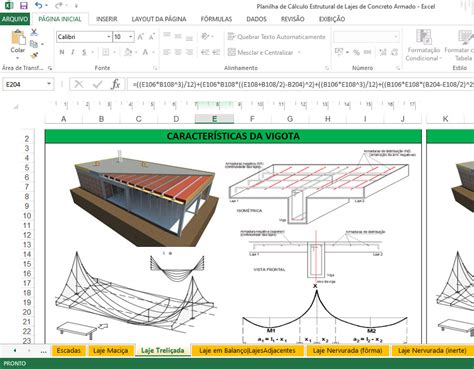Expand Mesclar e Centralizar dropdown arrow
Image resolution: width=474 pixels, height=369 pixels.
tap(299, 52)
